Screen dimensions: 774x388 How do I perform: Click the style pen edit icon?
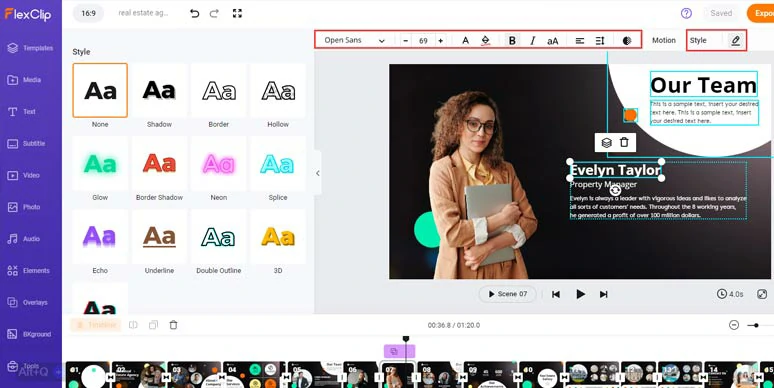[x=735, y=40]
